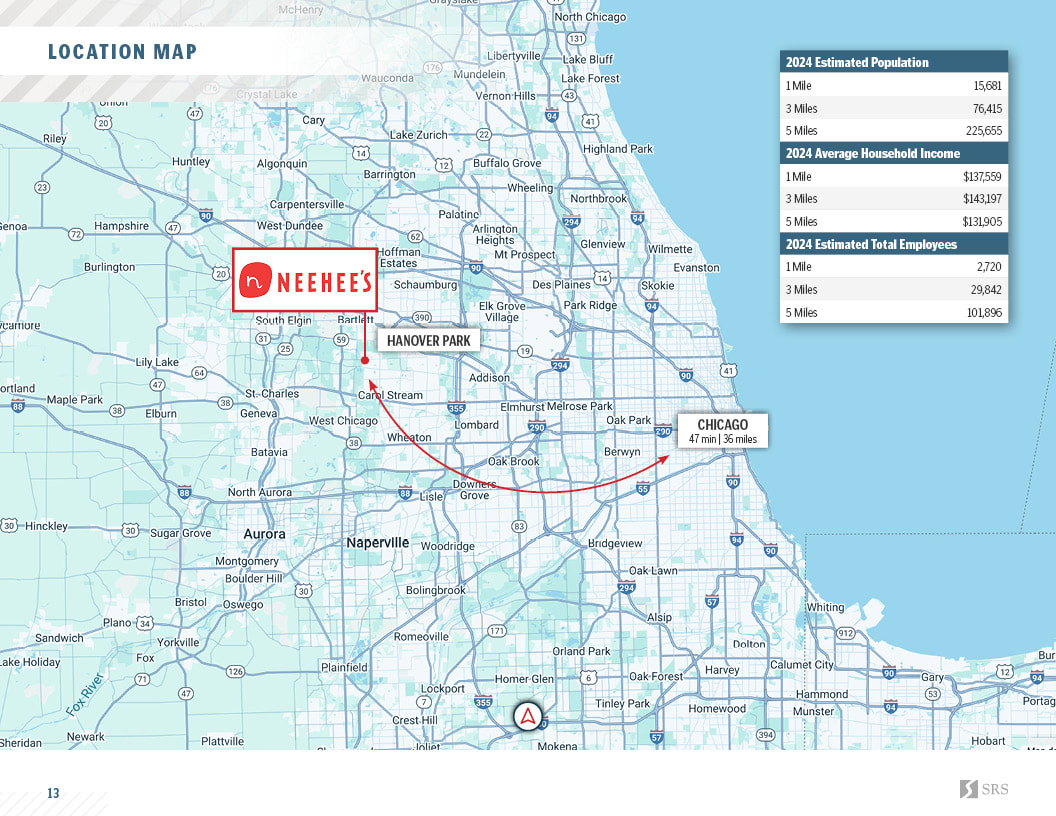The image size is (1056, 816).
Task: Click the SRS logo in the footer
Action: pos(984,789)
